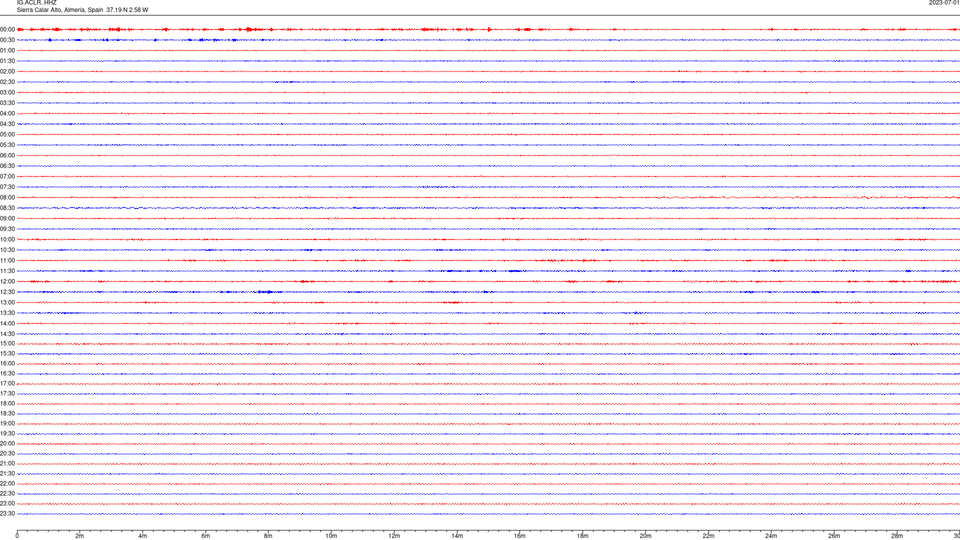Select the 07:00 time label
This screenshot has height=540, width=960.
coord(7,176)
